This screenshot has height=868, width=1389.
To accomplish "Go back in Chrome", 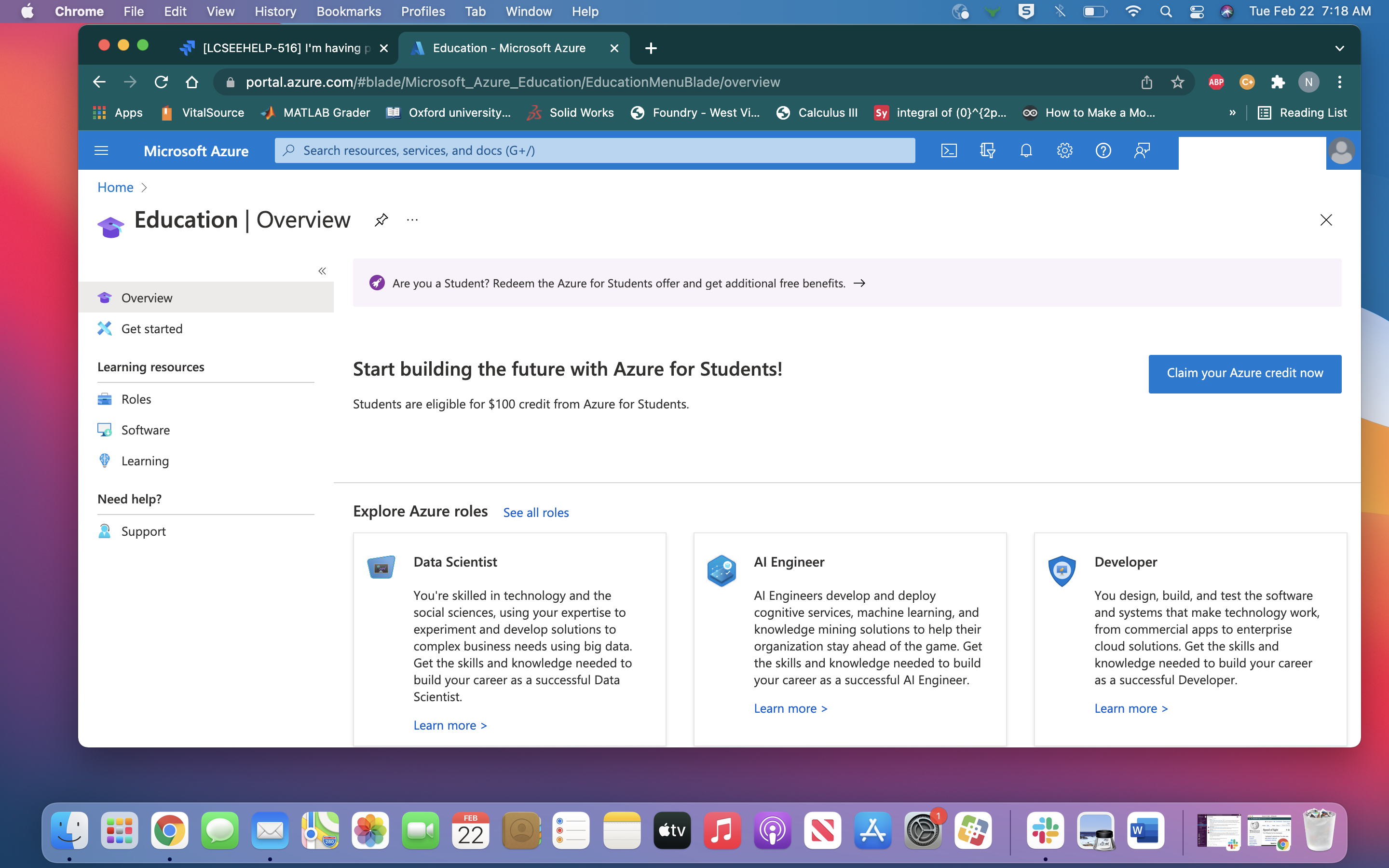I will click(x=99, y=82).
